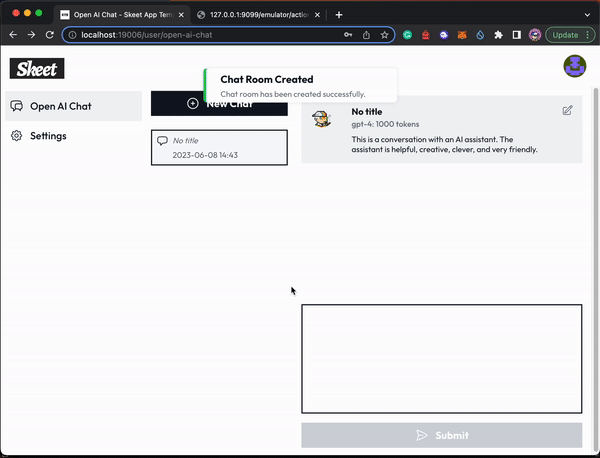Open the Open AI Chat sidebar item
This screenshot has height=458, width=600.
point(73,106)
